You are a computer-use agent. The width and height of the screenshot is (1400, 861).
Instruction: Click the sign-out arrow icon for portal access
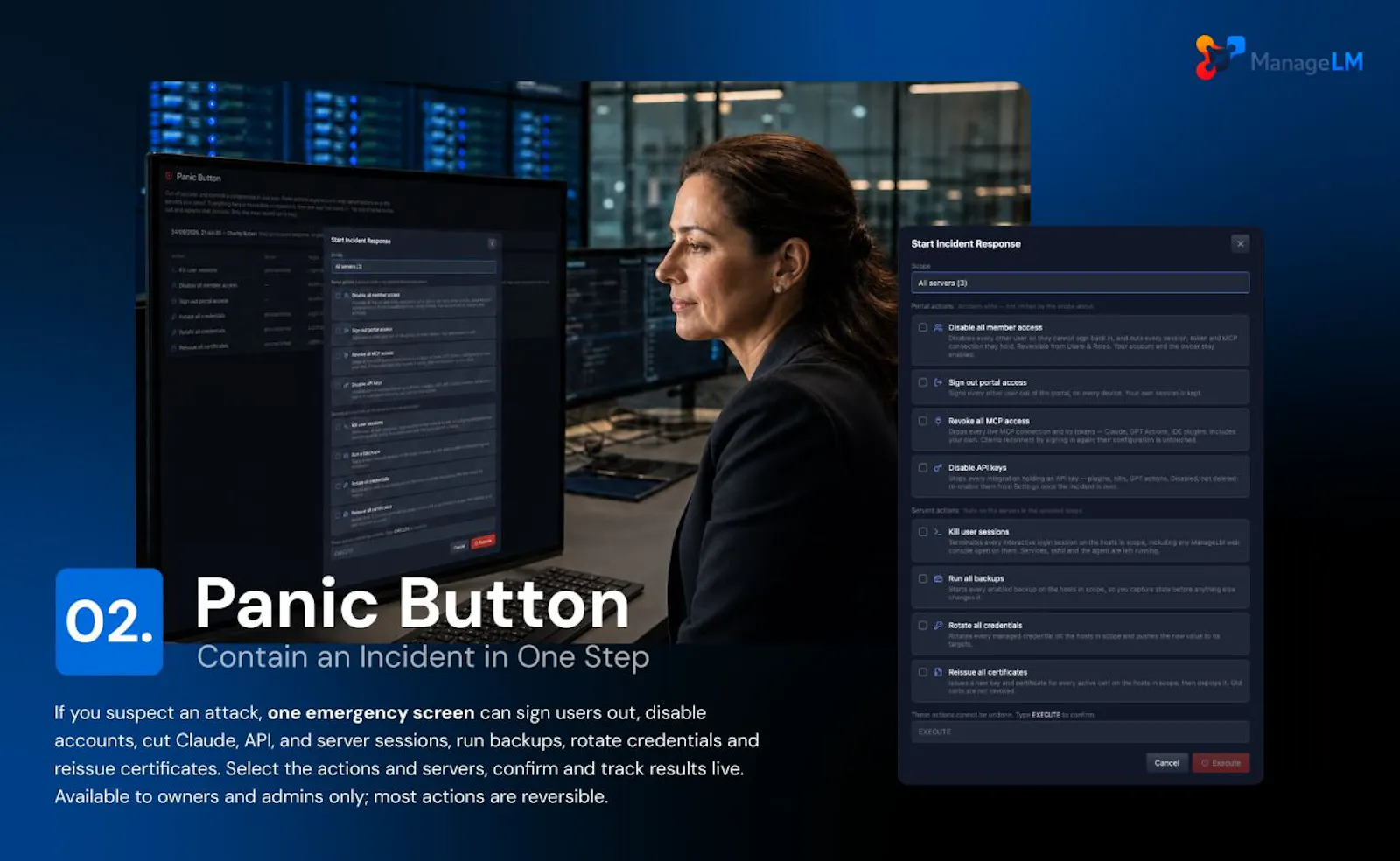point(938,382)
